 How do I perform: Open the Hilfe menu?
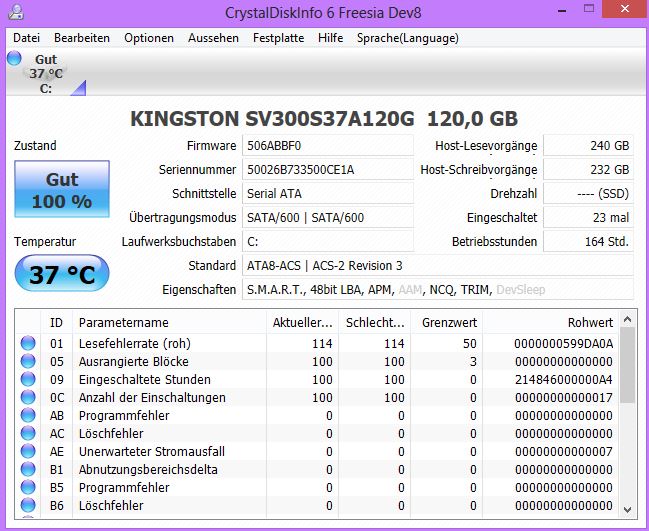pyautogui.click(x=330, y=38)
